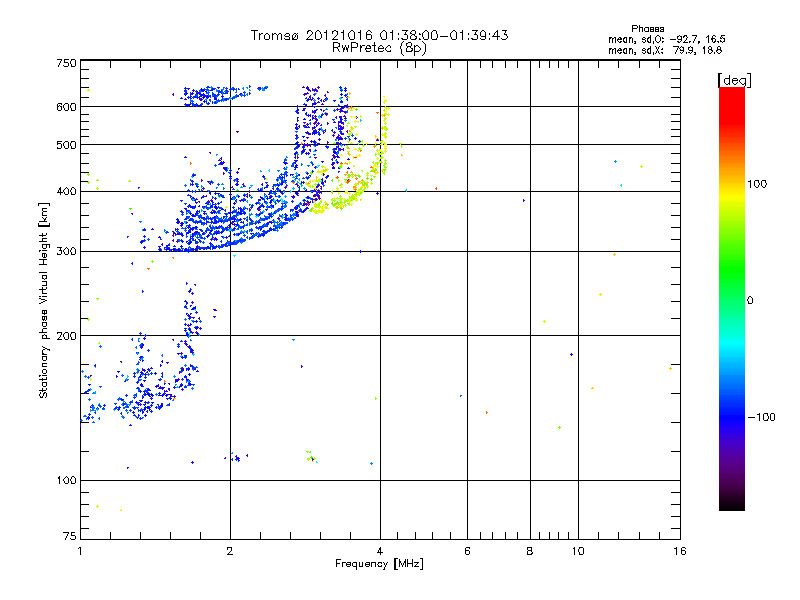Click the 'mean, sd,X: 79.9, 18.8' statistic
Screen dimensions: 800x600
pos(665,50)
